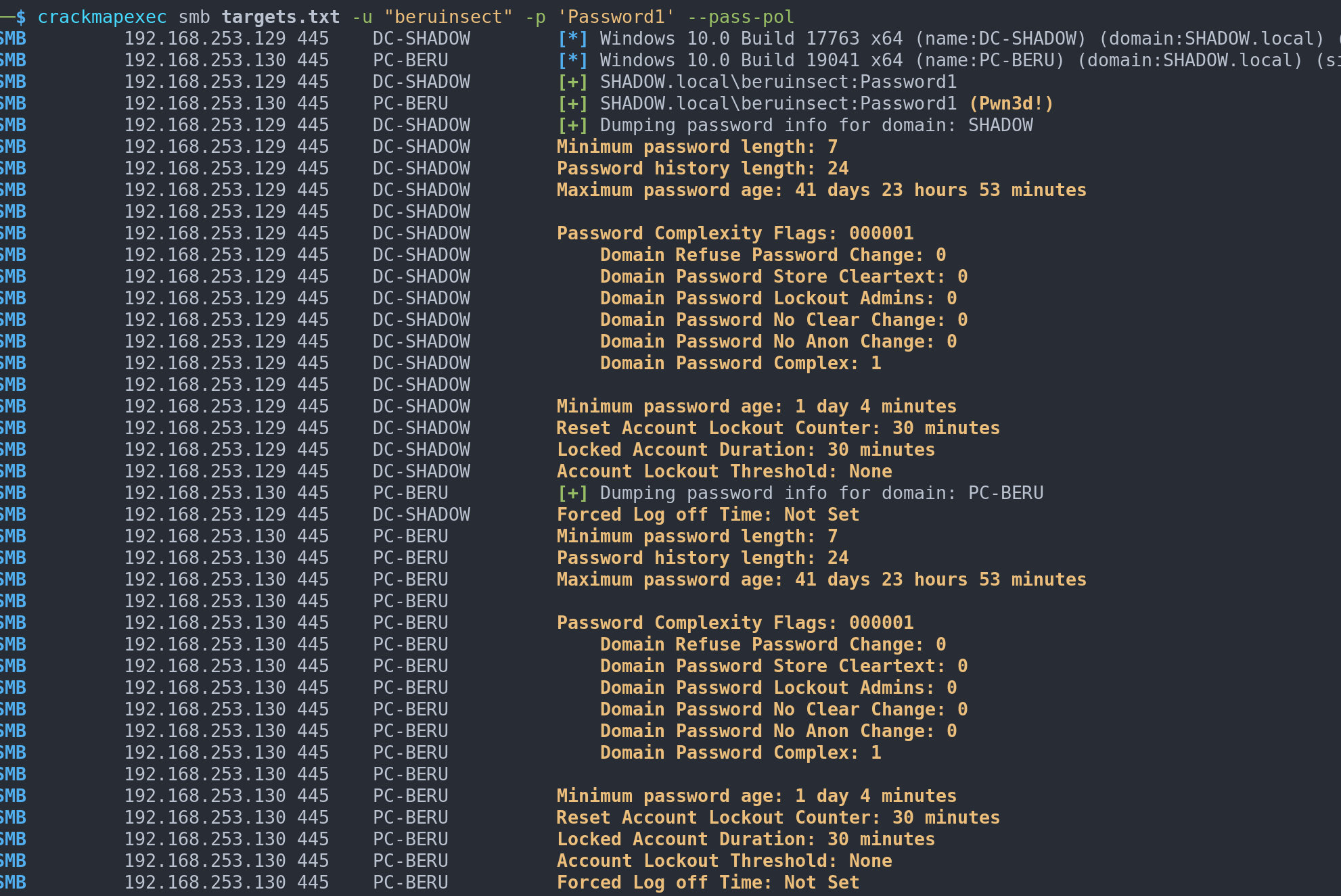Click second Reset Account Lockout Counter line

(x=778, y=818)
